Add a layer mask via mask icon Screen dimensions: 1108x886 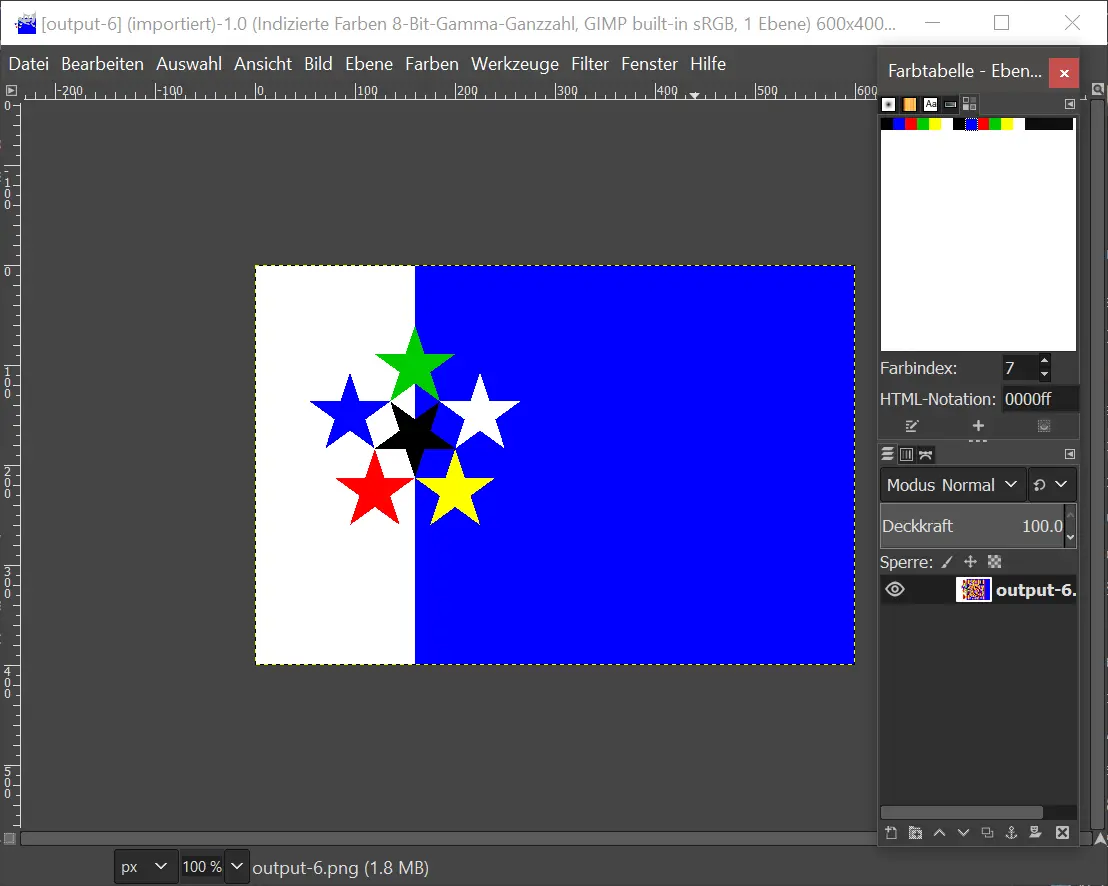(x=1035, y=833)
